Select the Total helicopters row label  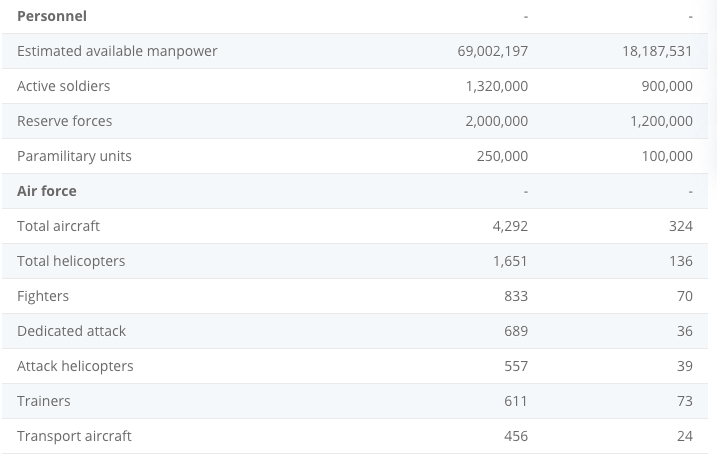[x=71, y=261]
